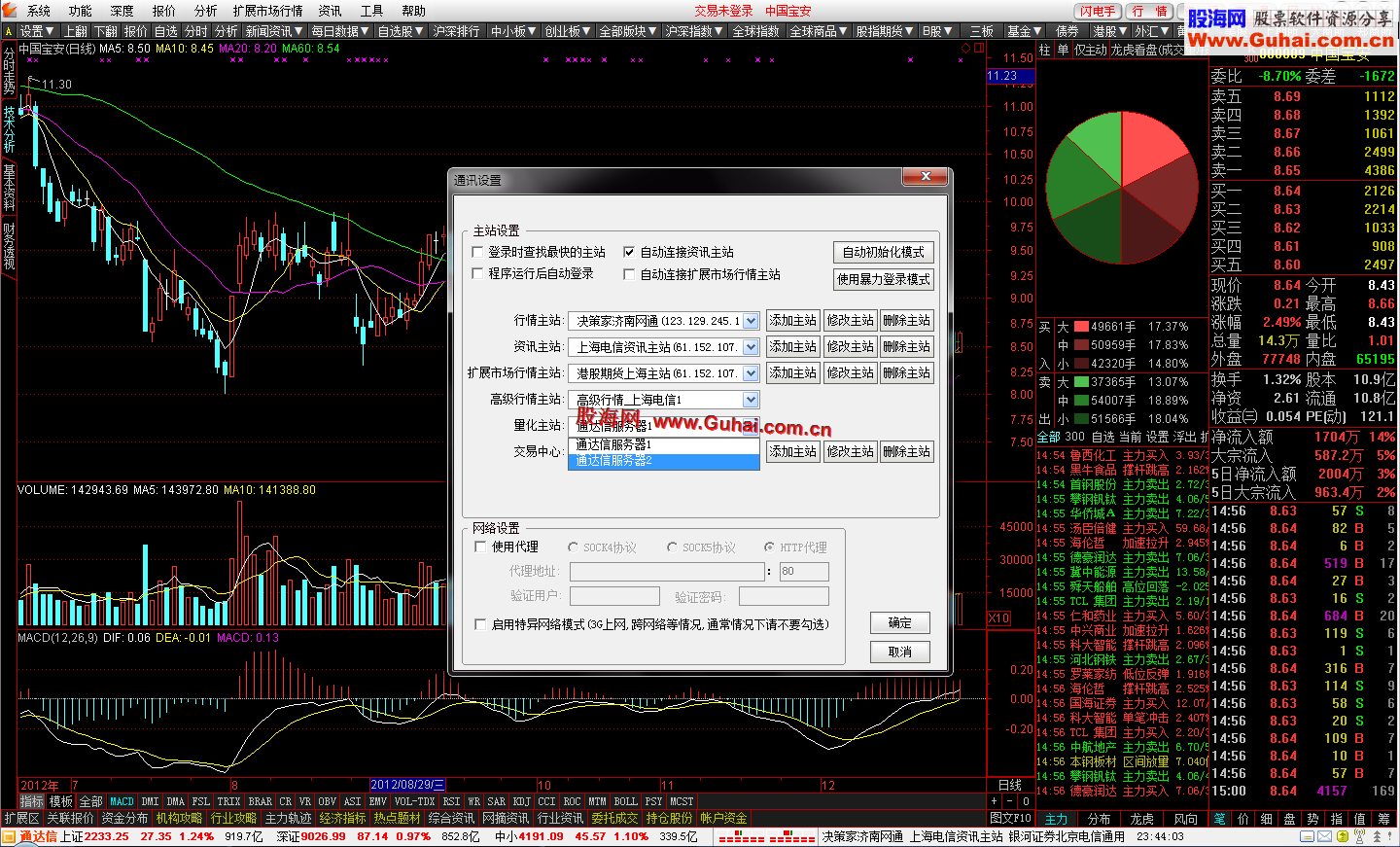Click the upload arrows icon in status bar
1400x847 pixels.
1377,836
